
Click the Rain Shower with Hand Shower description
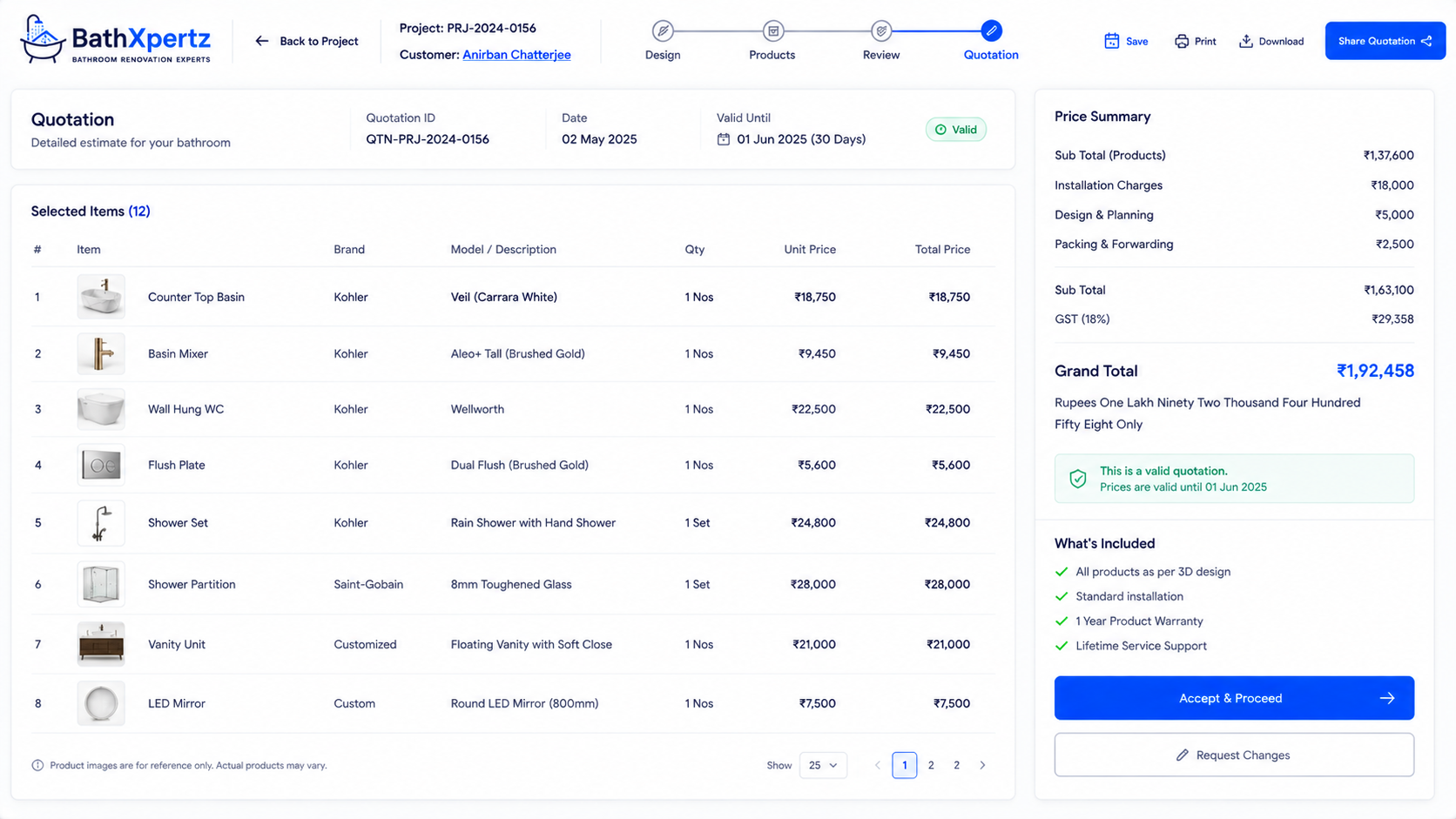point(533,523)
